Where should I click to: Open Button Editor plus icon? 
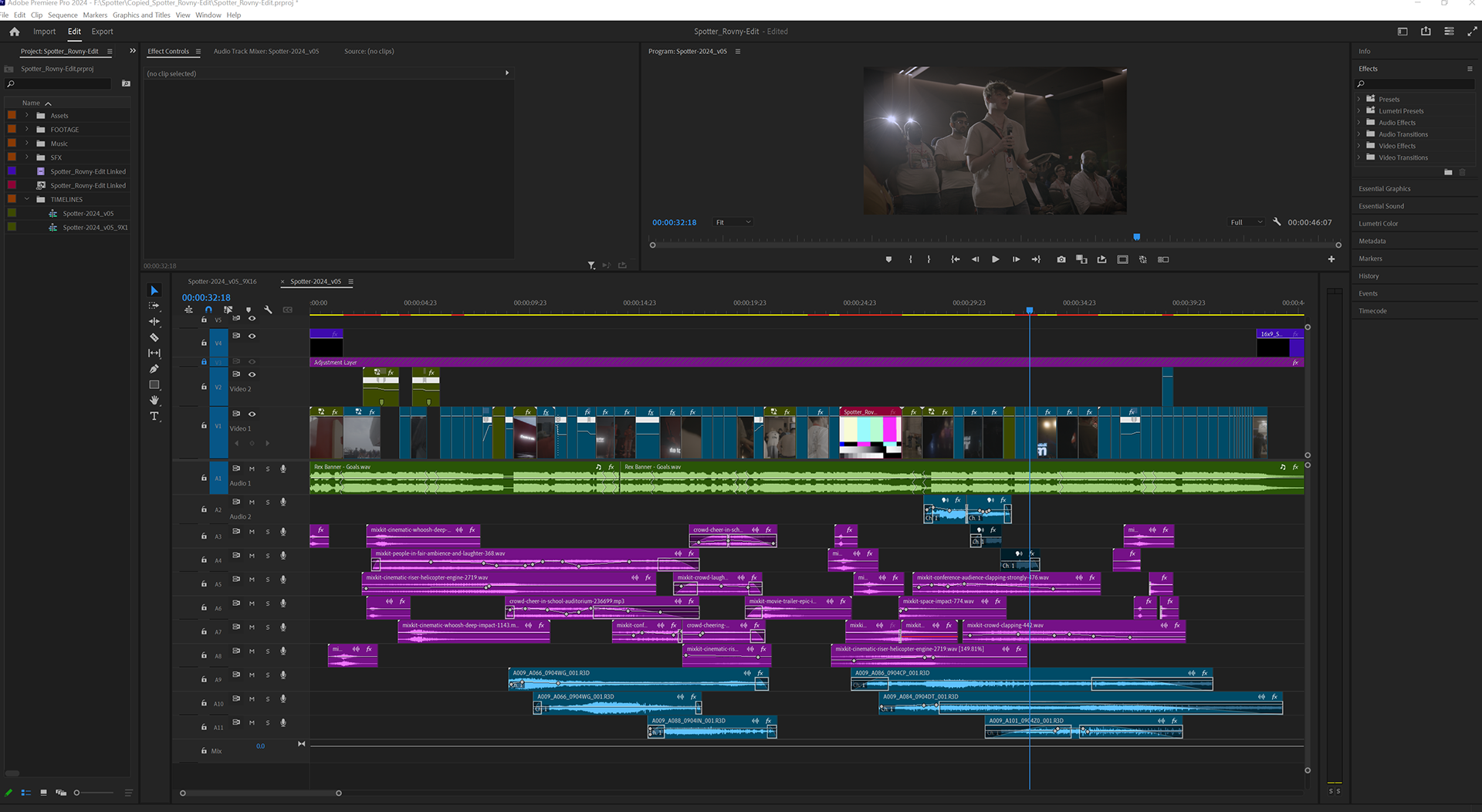[1331, 259]
